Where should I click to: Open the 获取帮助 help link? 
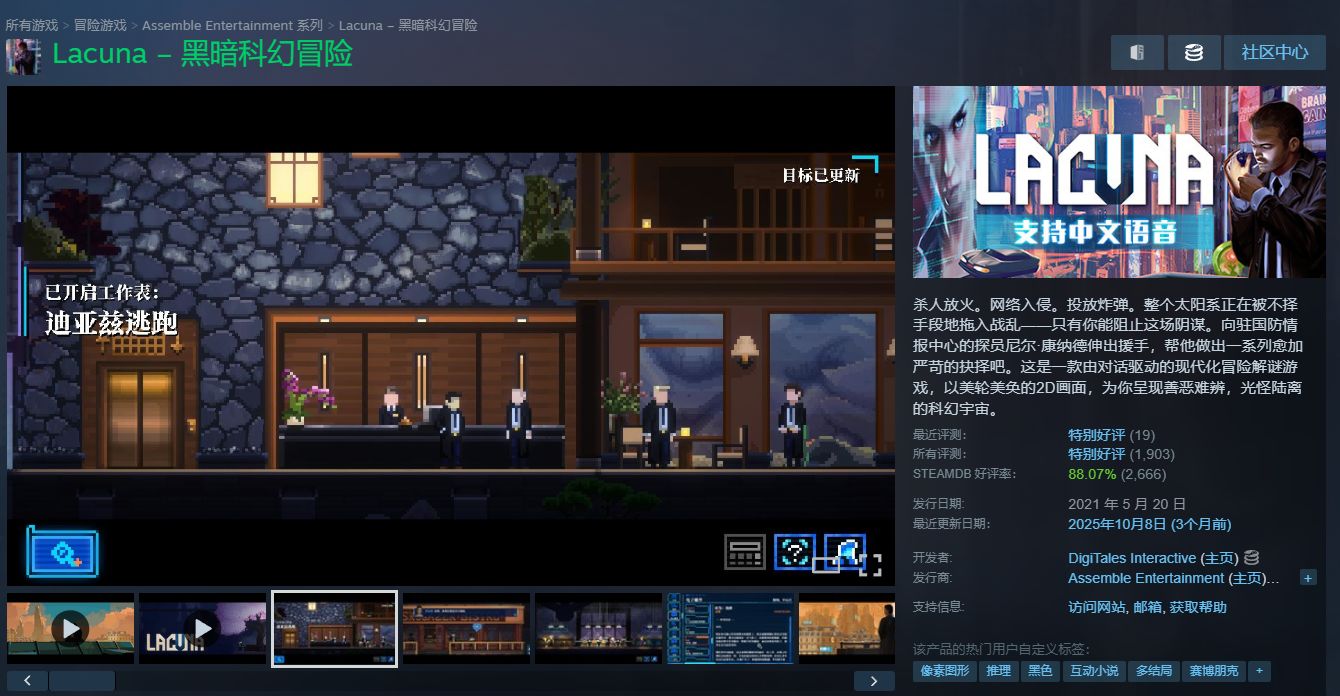[x=1198, y=607]
